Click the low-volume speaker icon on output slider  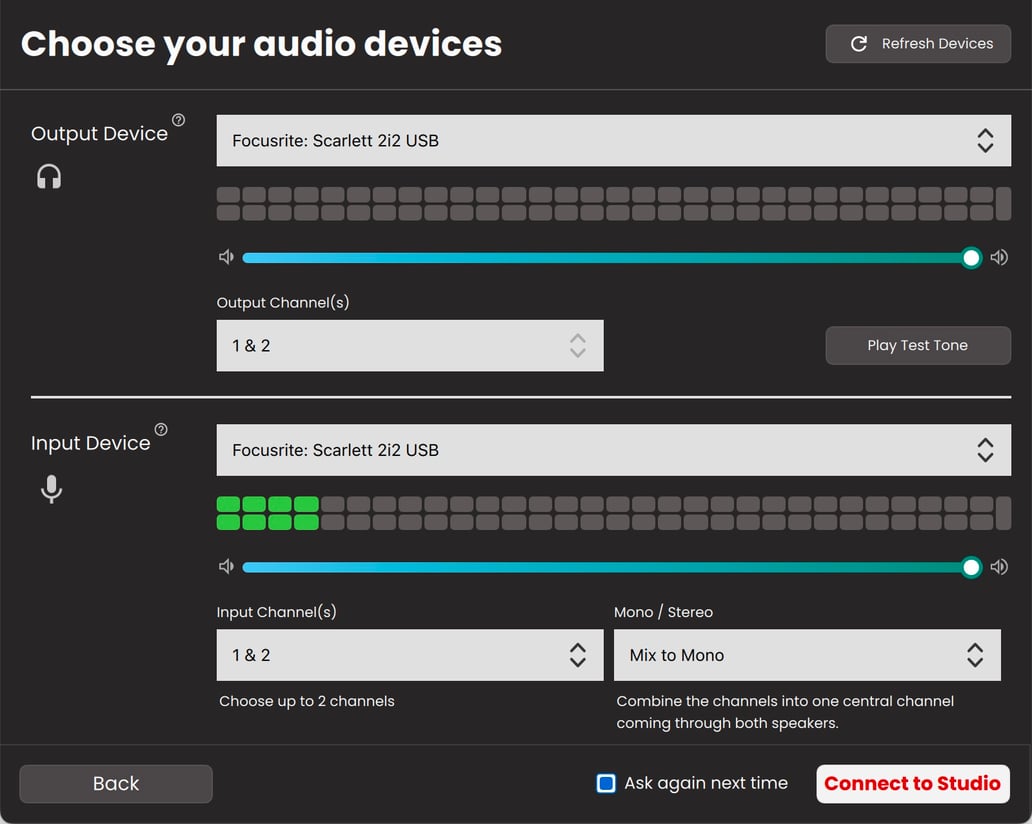[x=226, y=258]
